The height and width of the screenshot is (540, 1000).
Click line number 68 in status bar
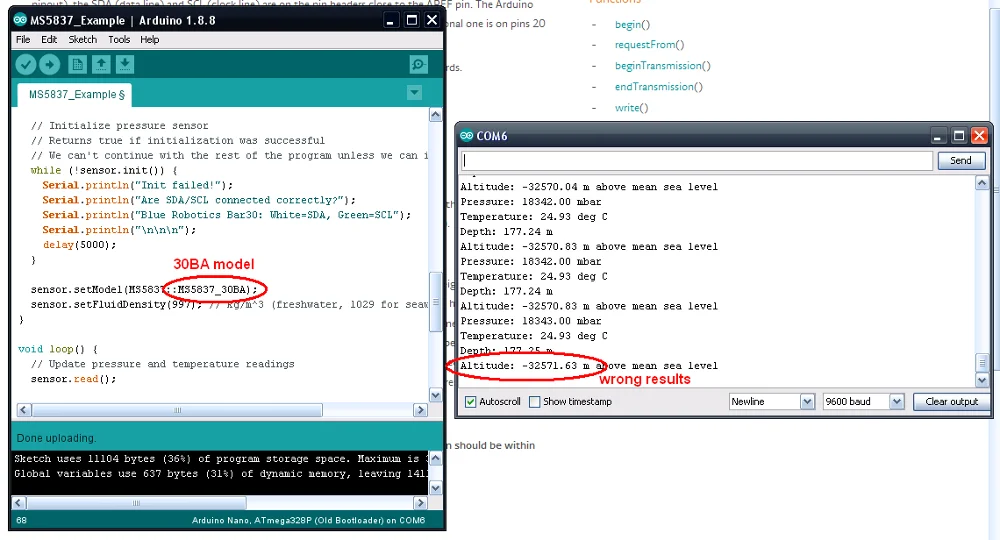[x=22, y=520]
